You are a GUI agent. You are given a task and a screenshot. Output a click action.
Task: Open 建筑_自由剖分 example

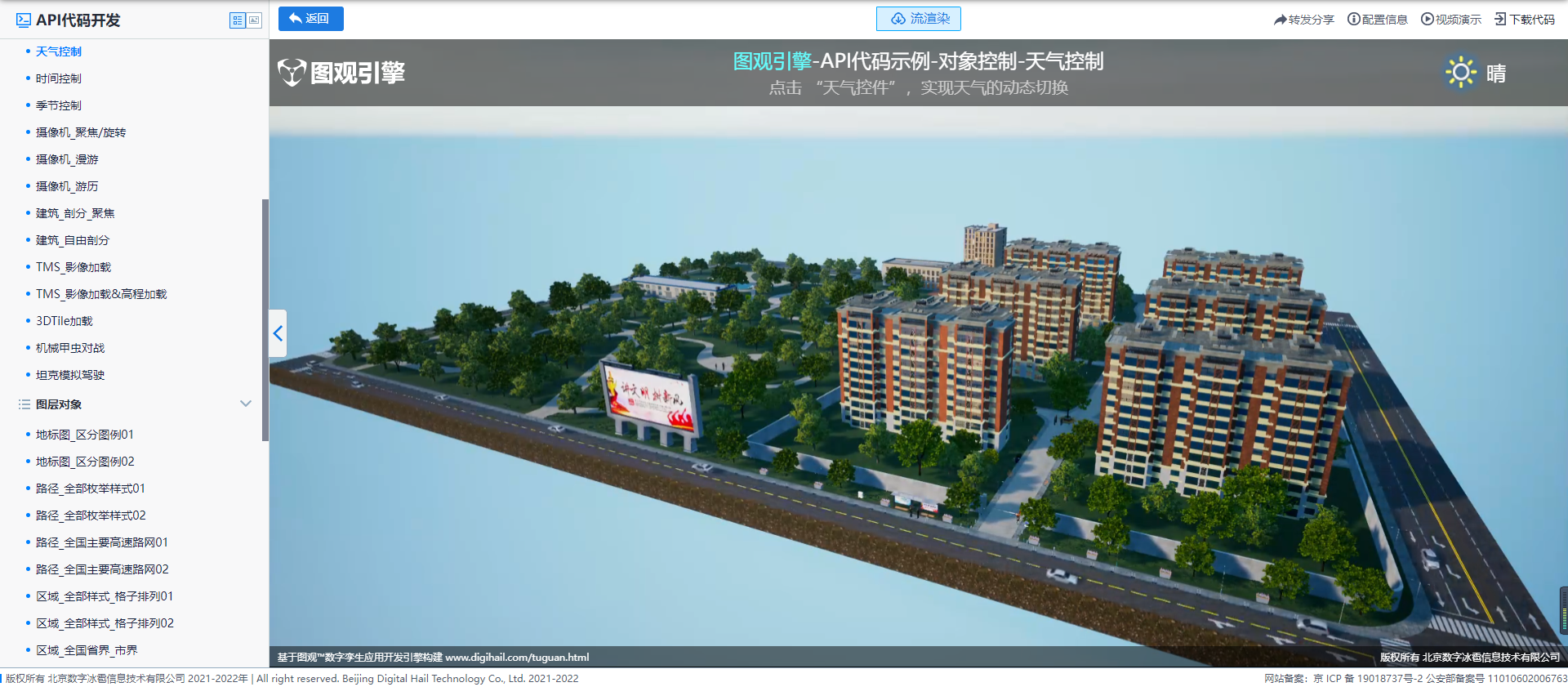click(73, 240)
